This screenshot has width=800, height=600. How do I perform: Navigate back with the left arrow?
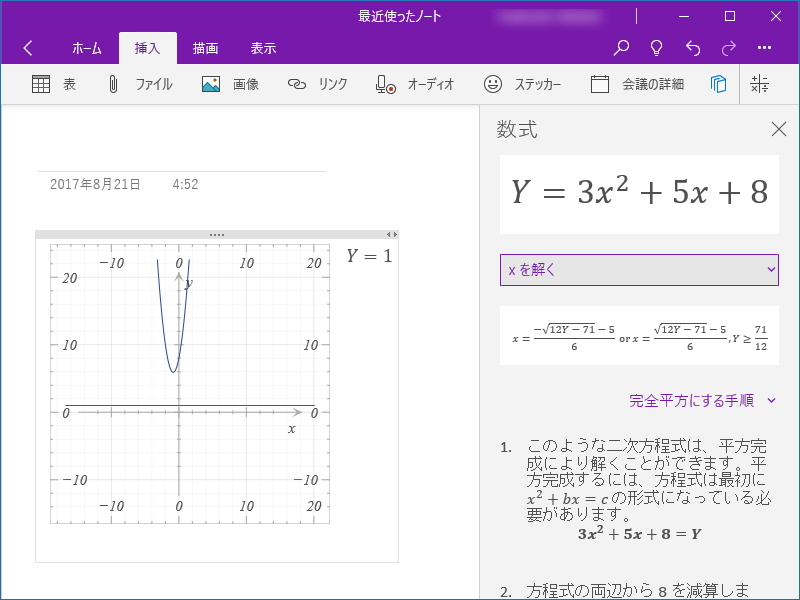point(26,47)
